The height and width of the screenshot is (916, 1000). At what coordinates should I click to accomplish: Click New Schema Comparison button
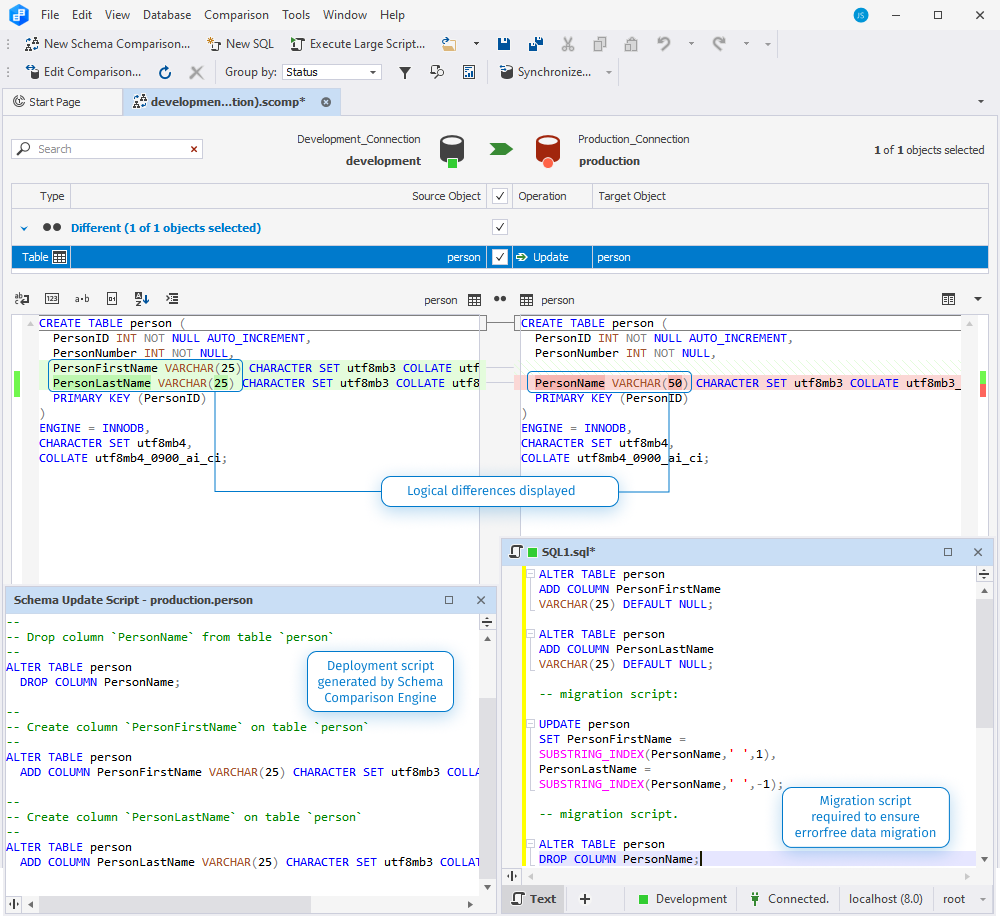coord(107,44)
